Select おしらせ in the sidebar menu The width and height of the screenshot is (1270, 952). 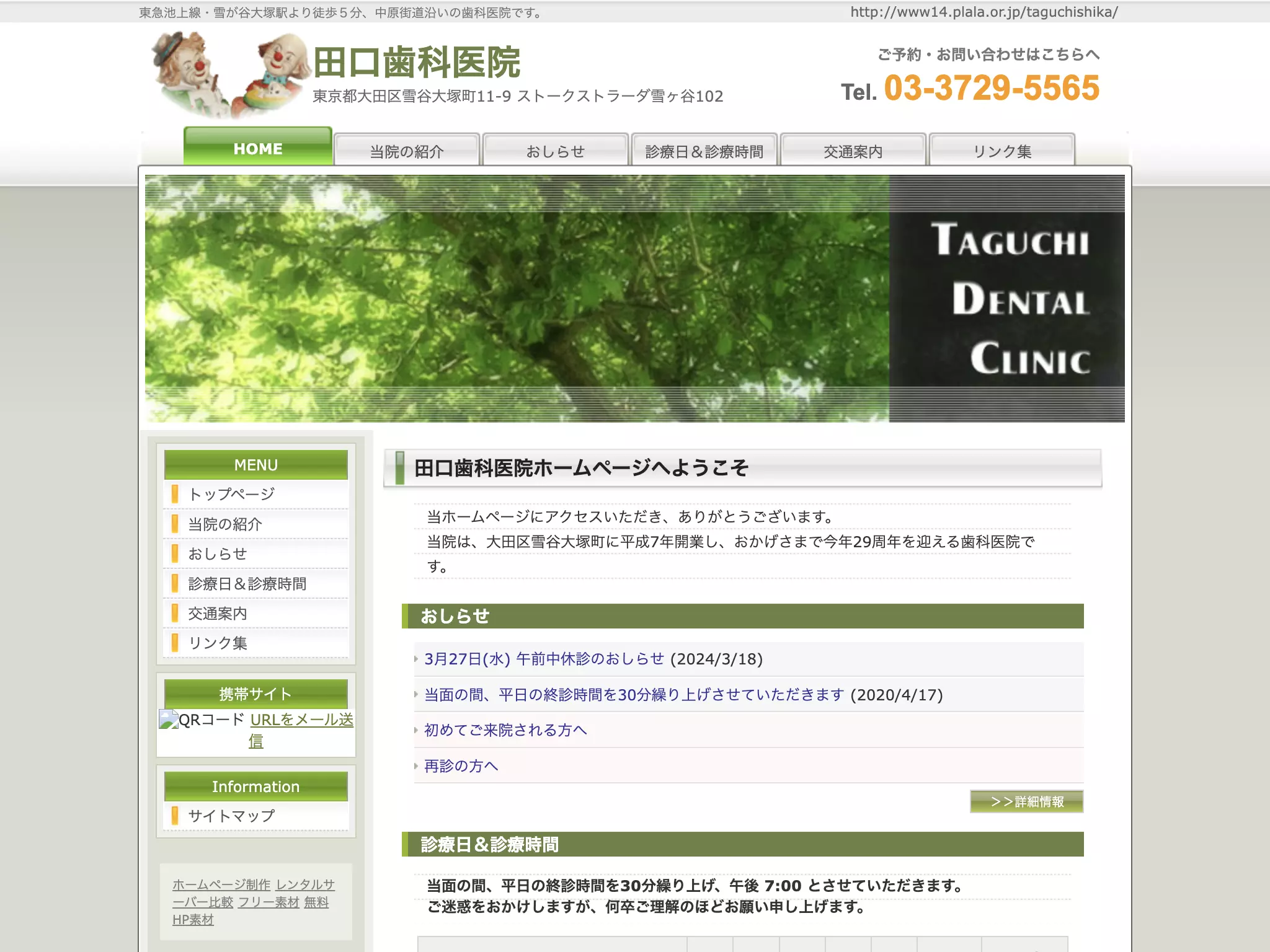(x=256, y=553)
